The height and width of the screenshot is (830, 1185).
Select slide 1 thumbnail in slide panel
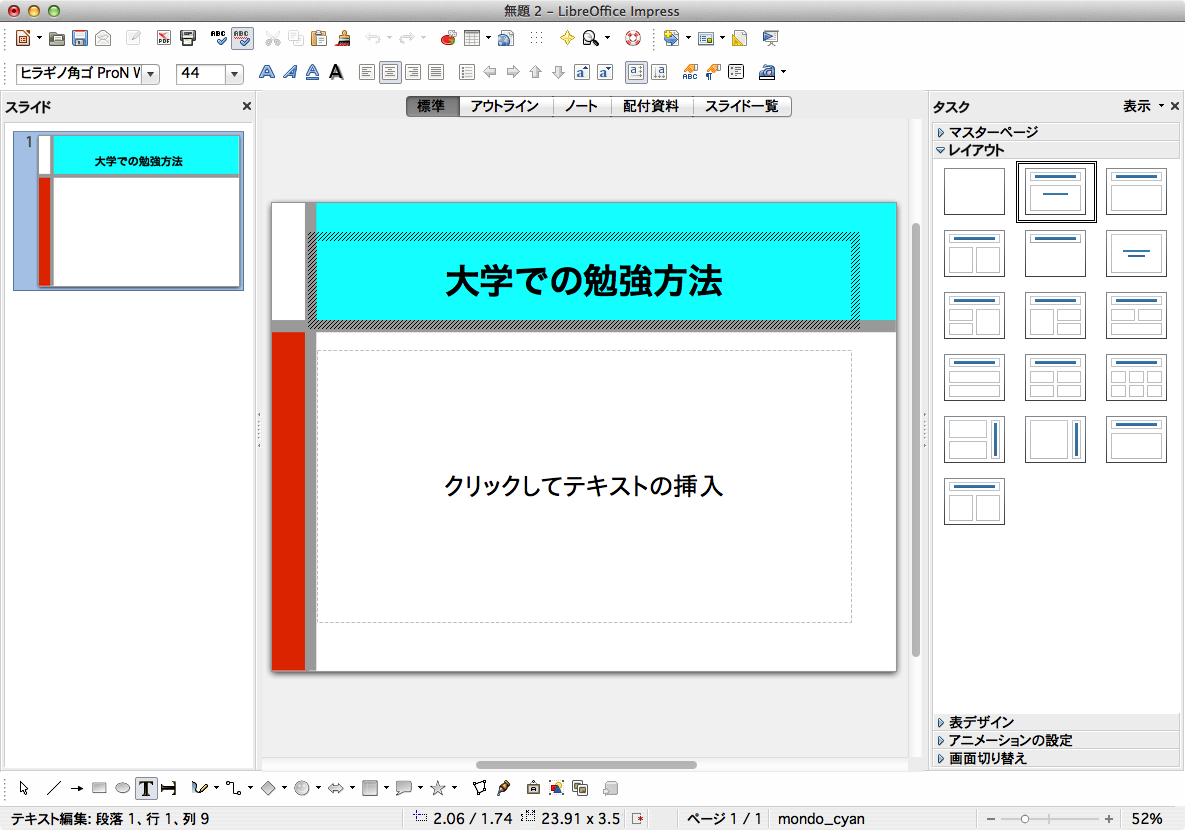(x=139, y=211)
